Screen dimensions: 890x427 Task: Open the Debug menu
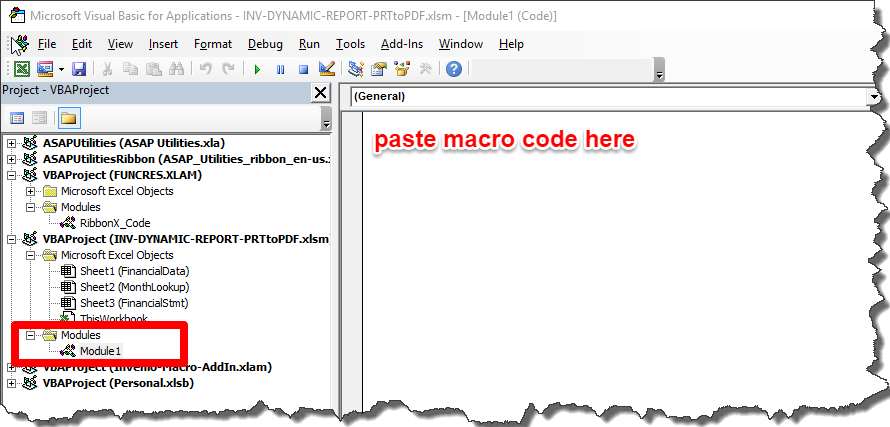265,44
